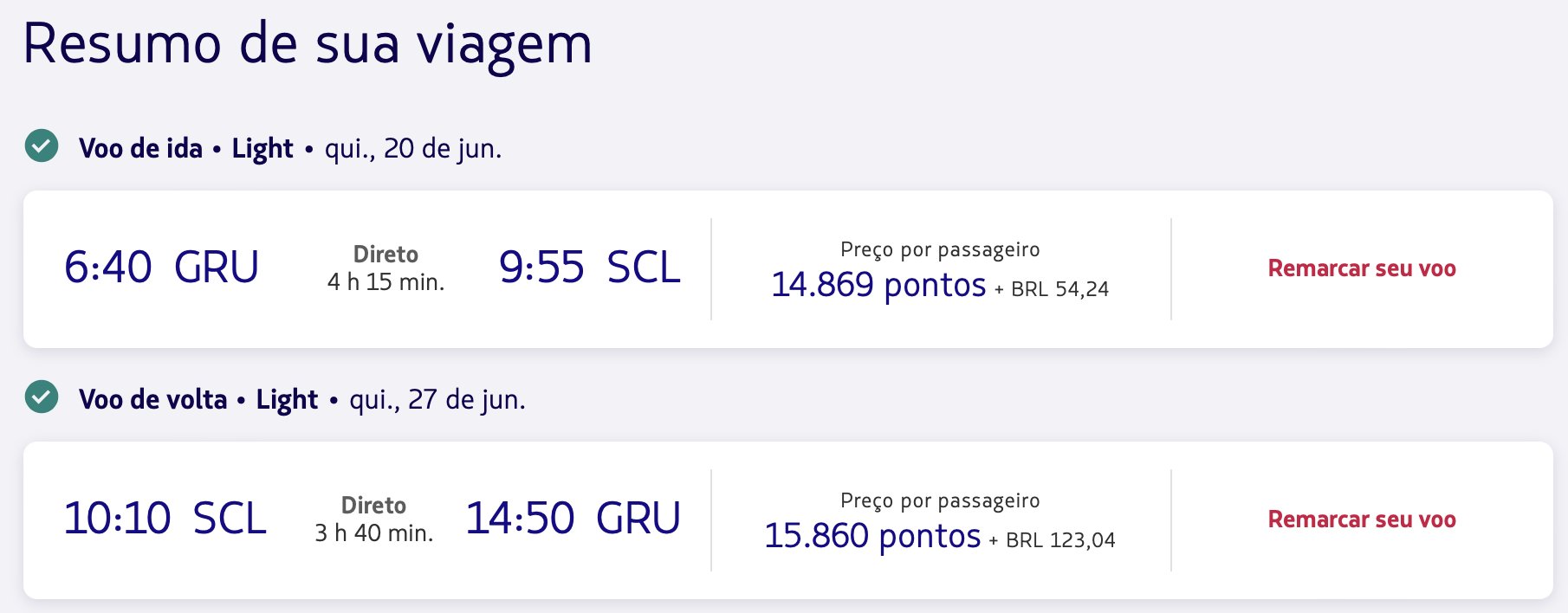The height and width of the screenshot is (613, 1568).
Task: Click the qui., 20 de jun. date
Action: 413,149
